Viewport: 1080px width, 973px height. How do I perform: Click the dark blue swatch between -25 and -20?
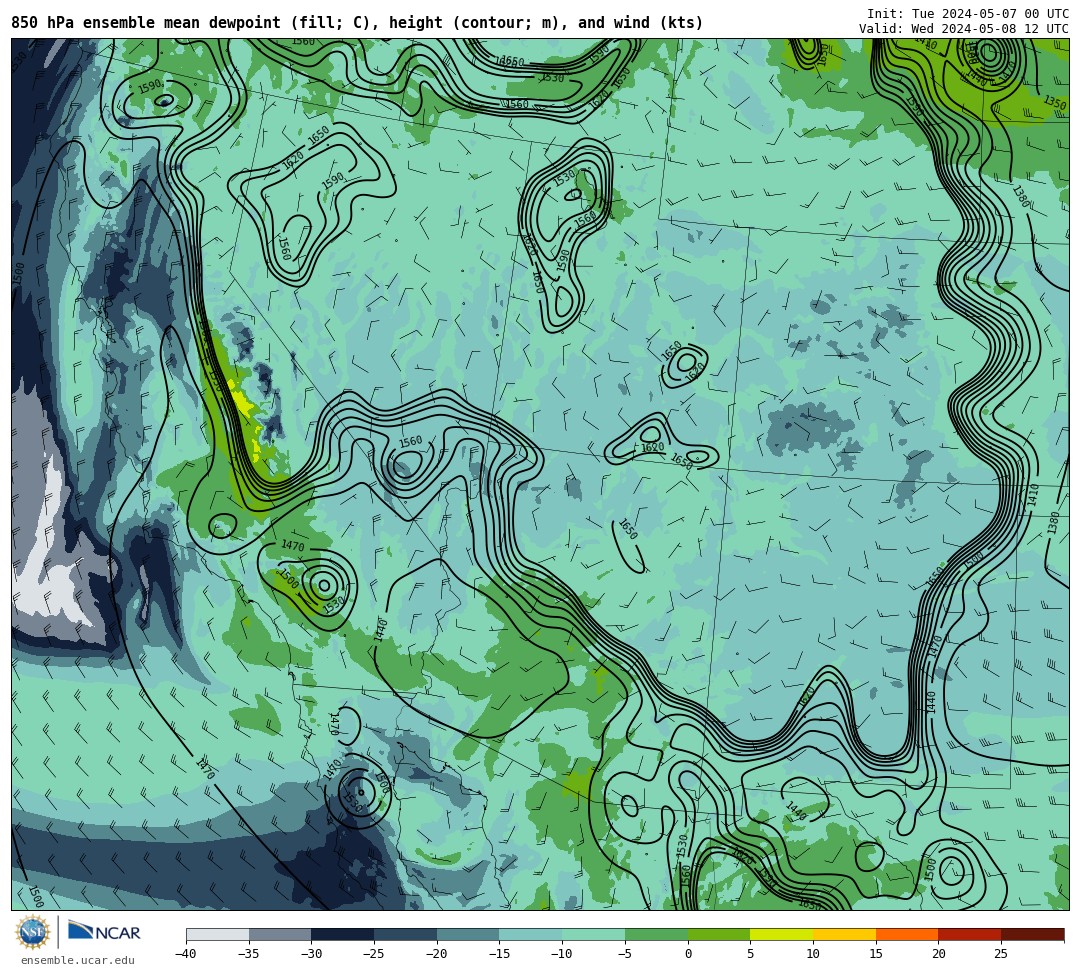click(406, 934)
